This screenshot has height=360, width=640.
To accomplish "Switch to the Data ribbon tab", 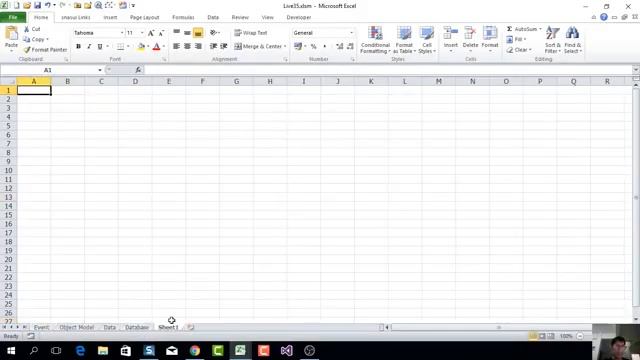I will click(213, 18).
